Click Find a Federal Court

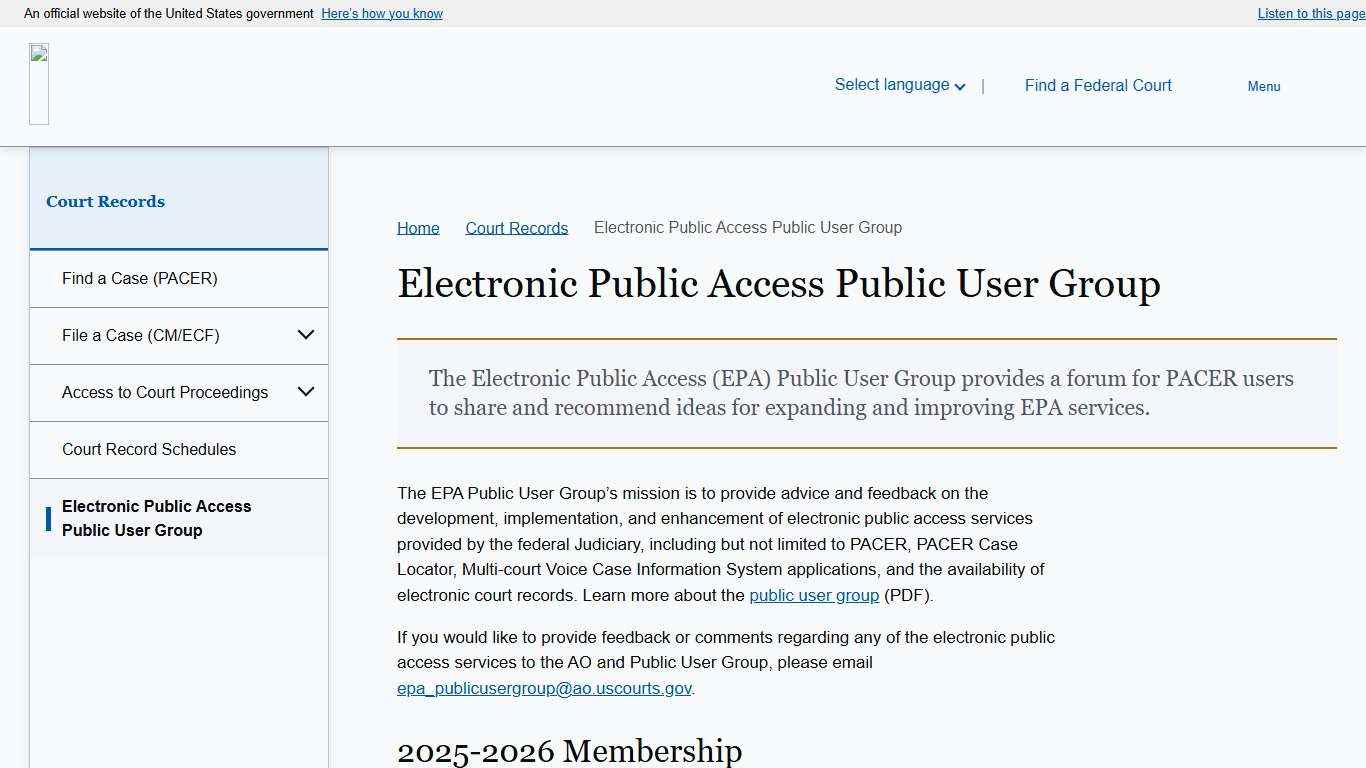(x=1097, y=85)
